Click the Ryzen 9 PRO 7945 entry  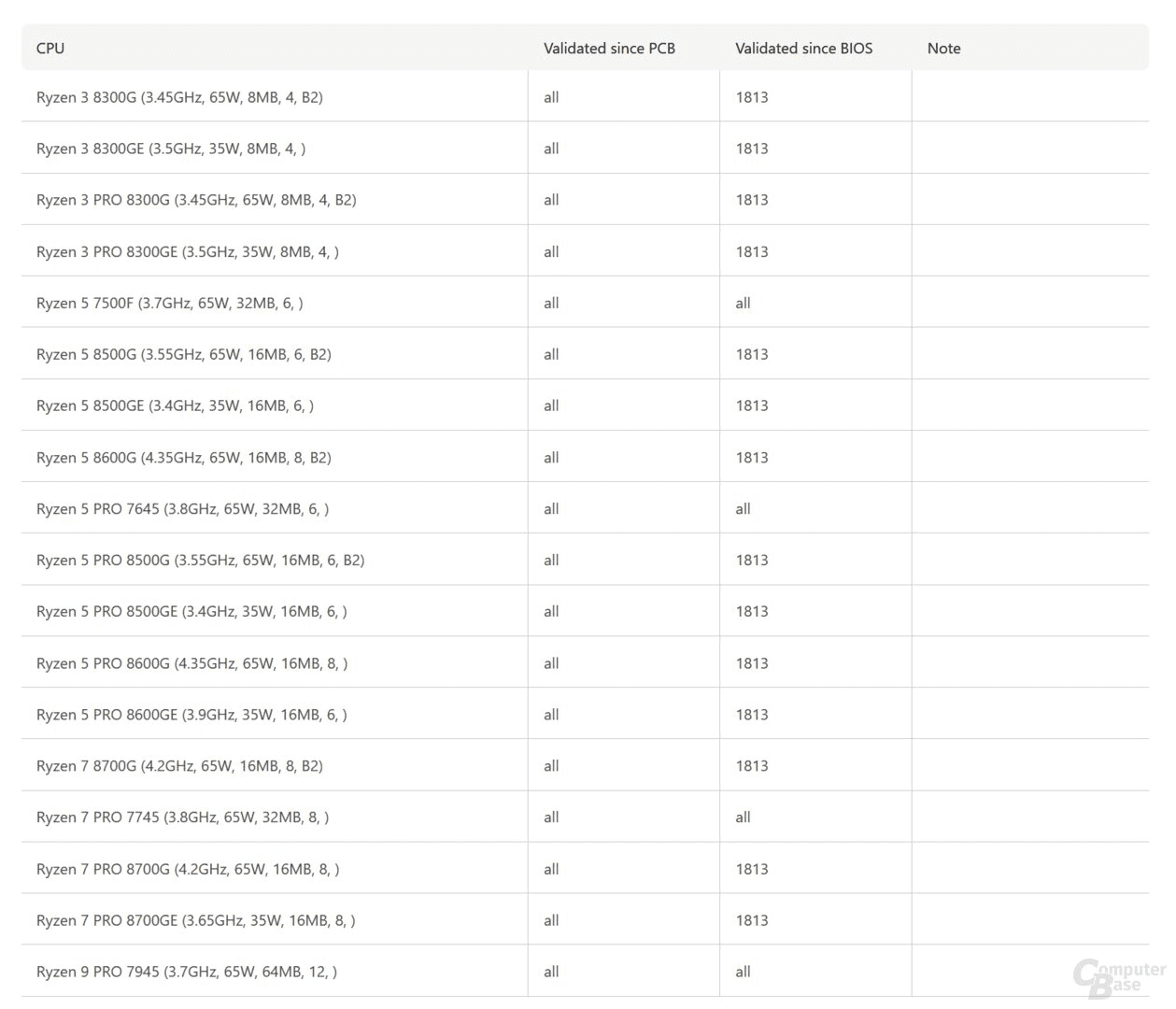[x=186, y=972]
